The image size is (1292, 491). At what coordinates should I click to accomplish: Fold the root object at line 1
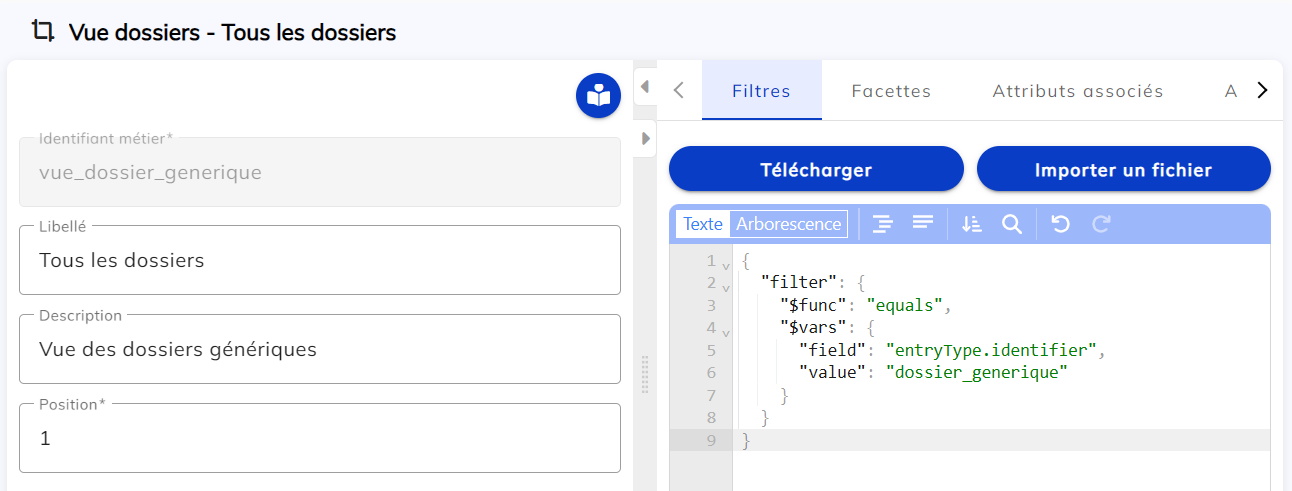pos(726,265)
